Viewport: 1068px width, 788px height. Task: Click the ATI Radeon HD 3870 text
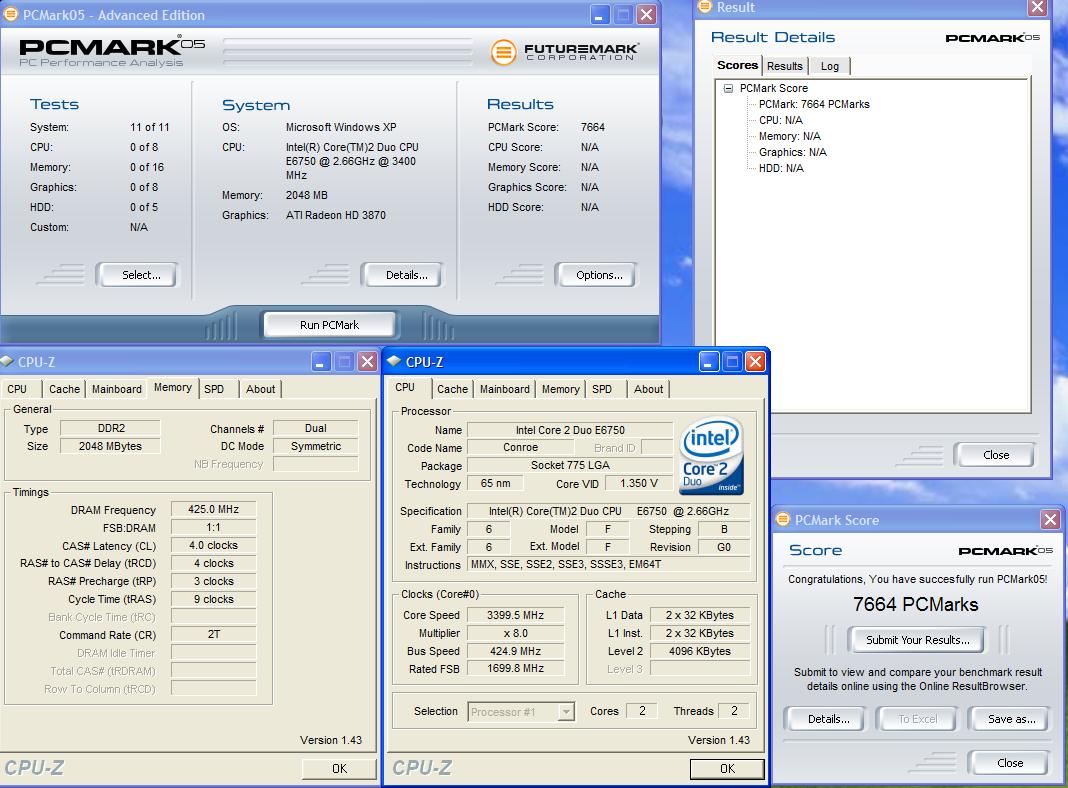(335, 215)
